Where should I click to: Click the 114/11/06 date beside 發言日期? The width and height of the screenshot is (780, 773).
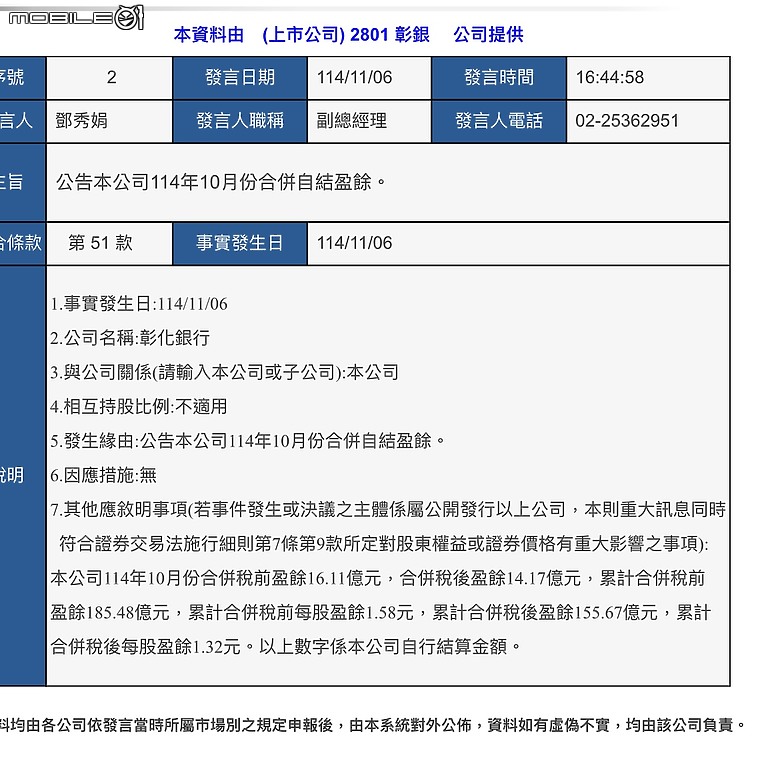(x=355, y=77)
